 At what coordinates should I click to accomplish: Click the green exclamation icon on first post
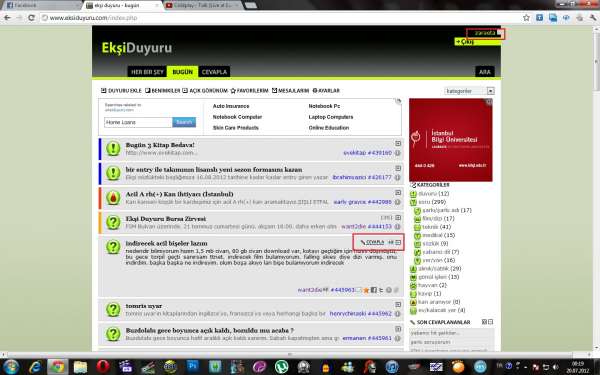(113, 148)
